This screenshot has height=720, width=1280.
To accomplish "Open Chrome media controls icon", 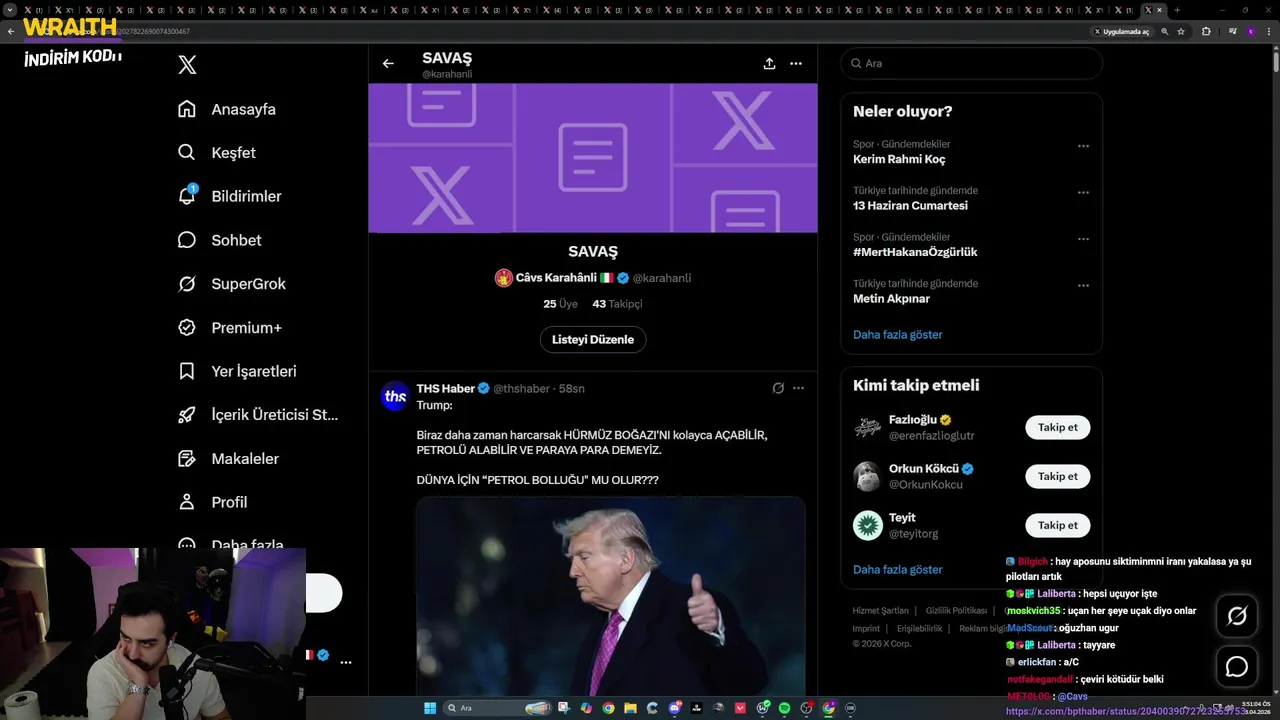I will point(1233,32).
